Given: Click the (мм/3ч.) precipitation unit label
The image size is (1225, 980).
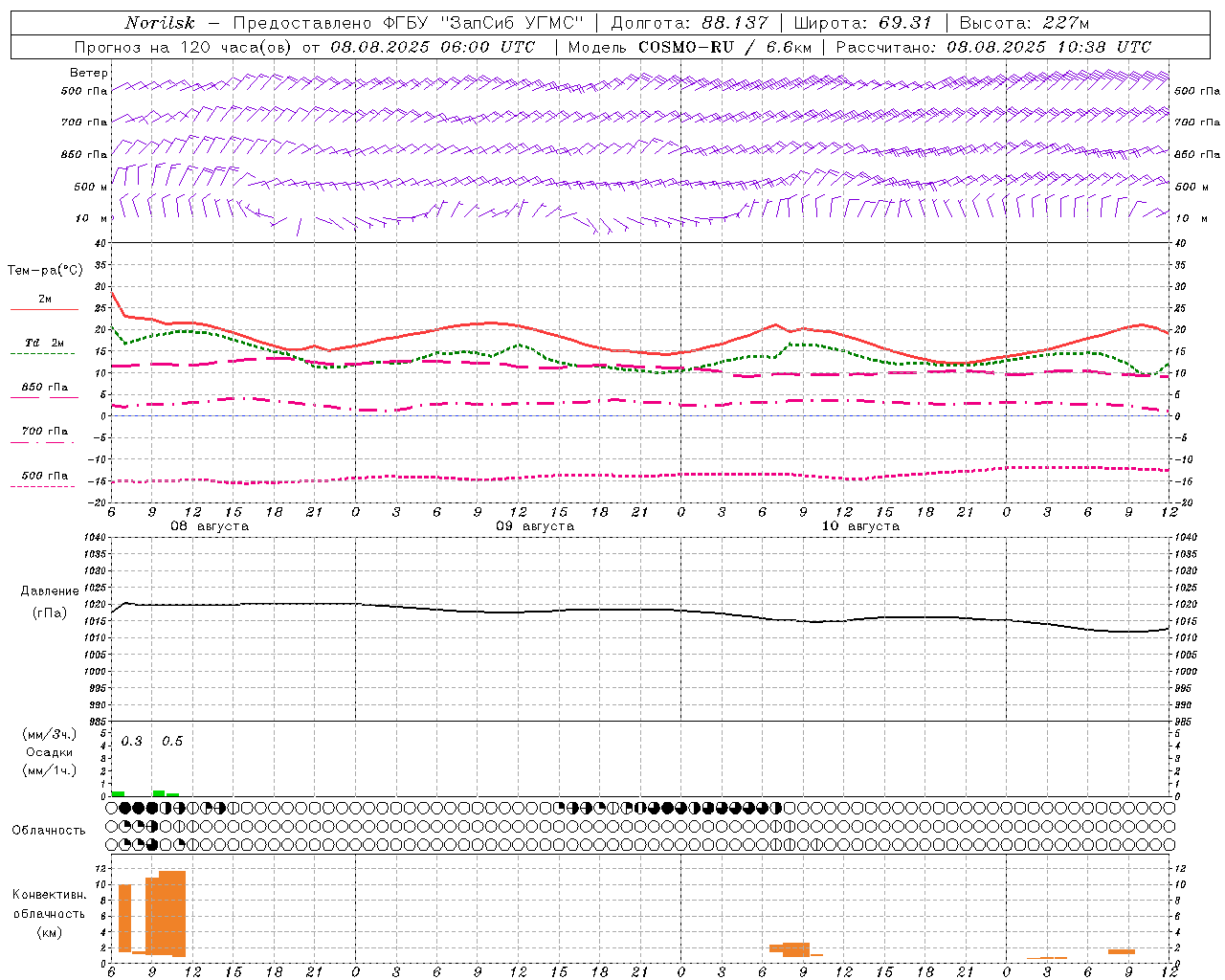Looking at the screenshot, I should (48, 734).
